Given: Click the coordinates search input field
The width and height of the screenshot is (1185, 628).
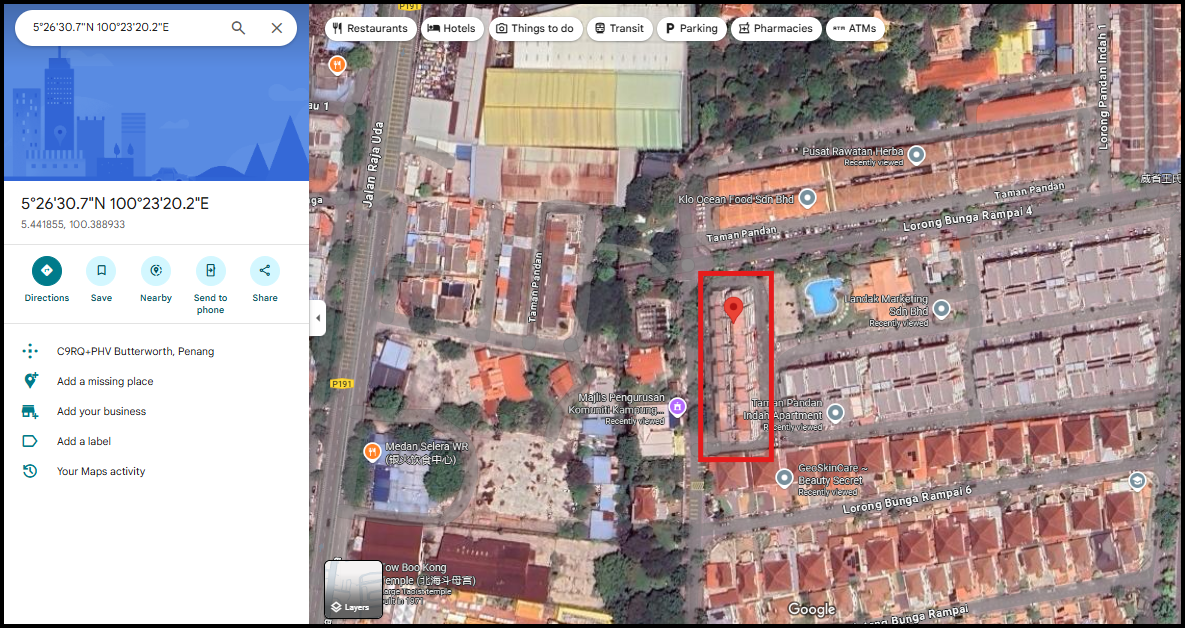Looking at the screenshot, I should (120, 28).
